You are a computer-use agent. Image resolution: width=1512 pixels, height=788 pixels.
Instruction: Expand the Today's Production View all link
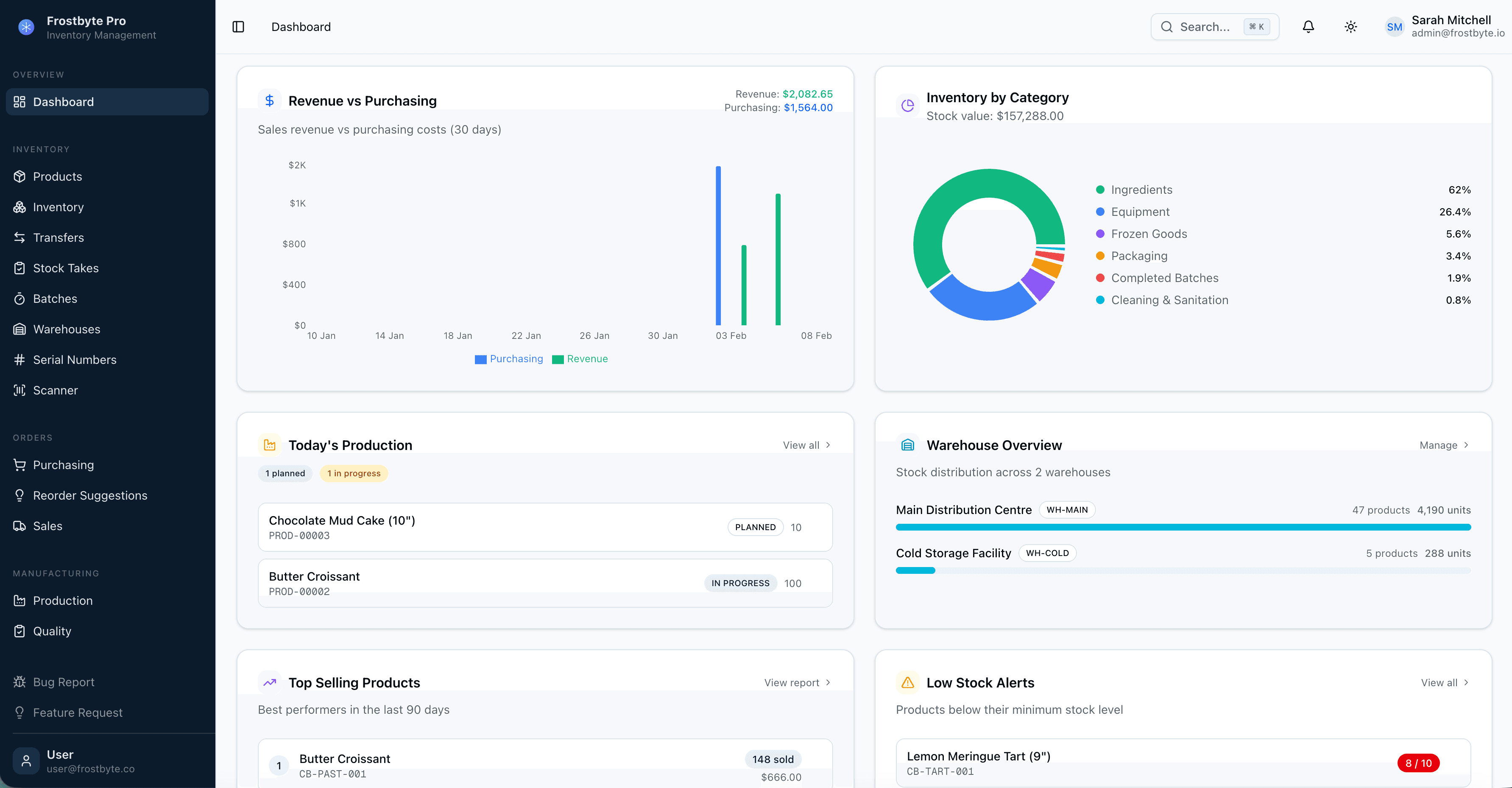tap(806, 444)
